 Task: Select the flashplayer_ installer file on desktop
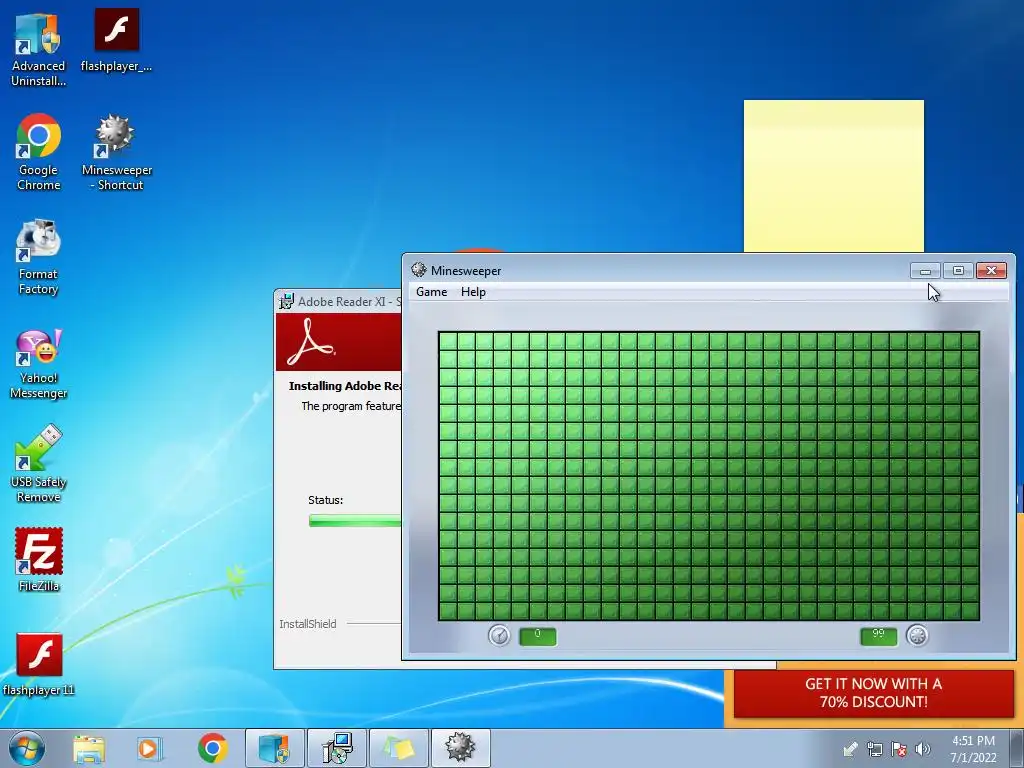coord(116,40)
